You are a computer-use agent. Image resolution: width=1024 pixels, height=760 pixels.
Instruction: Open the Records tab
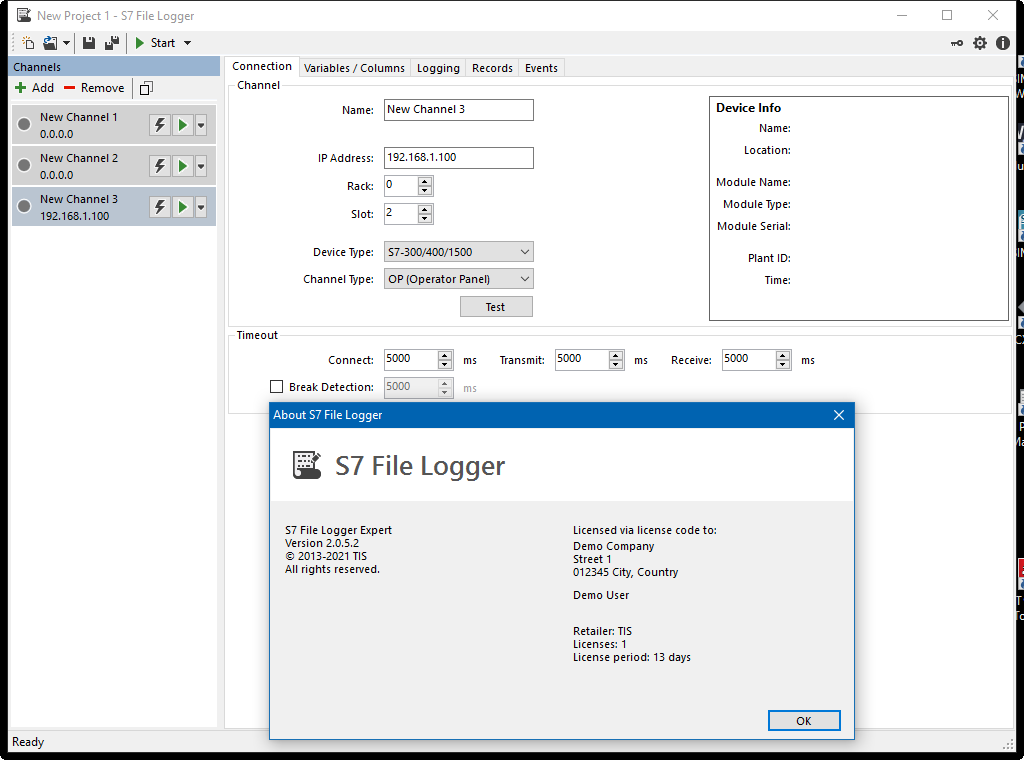(x=492, y=68)
